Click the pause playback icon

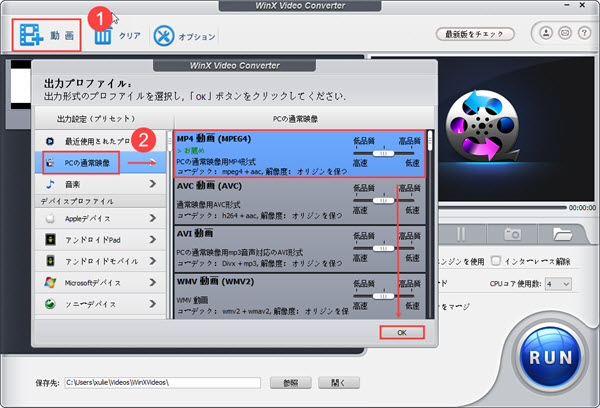click(x=461, y=234)
